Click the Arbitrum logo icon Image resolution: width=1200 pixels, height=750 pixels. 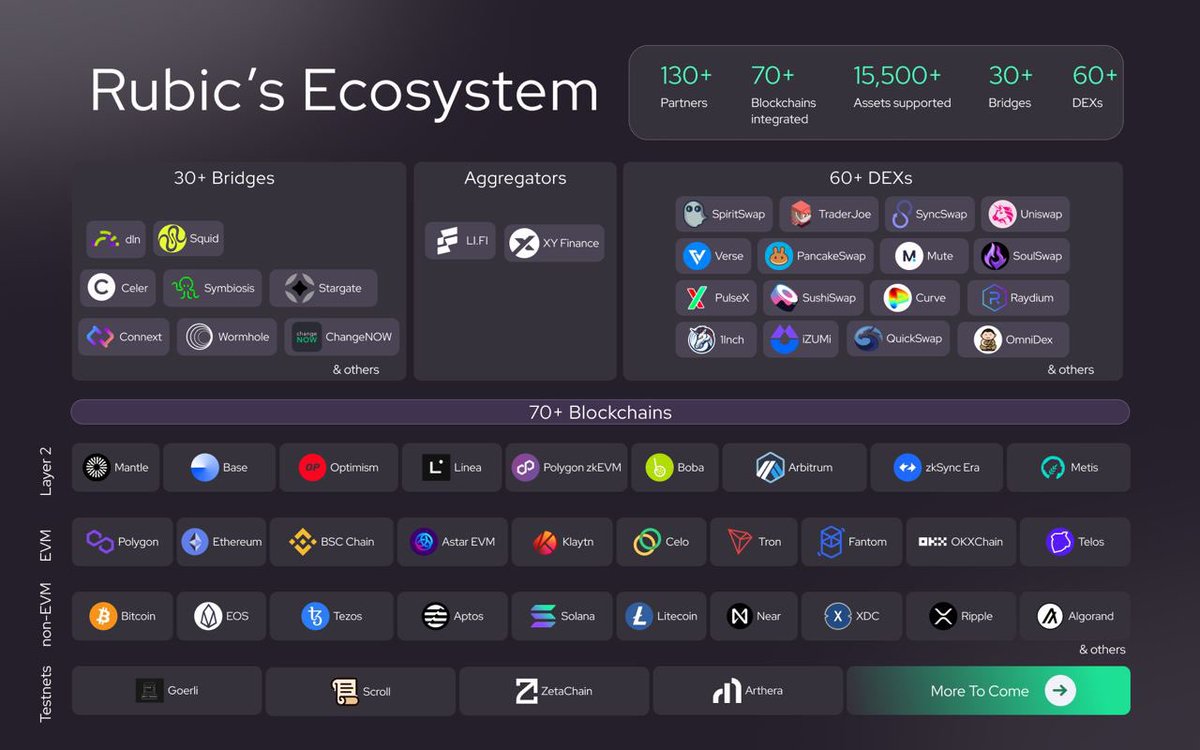coord(770,467)
